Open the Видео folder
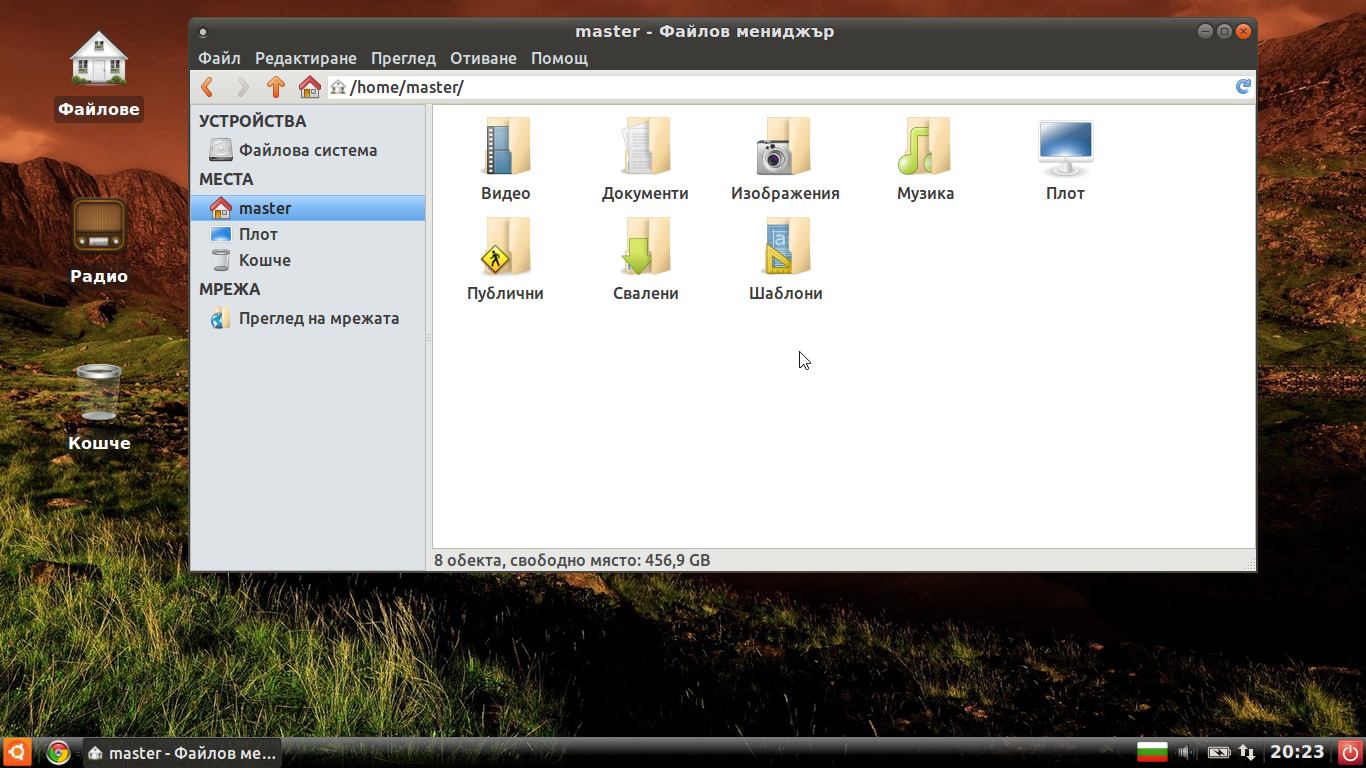This screenshot has height=768, width=1366. point(506,160)
